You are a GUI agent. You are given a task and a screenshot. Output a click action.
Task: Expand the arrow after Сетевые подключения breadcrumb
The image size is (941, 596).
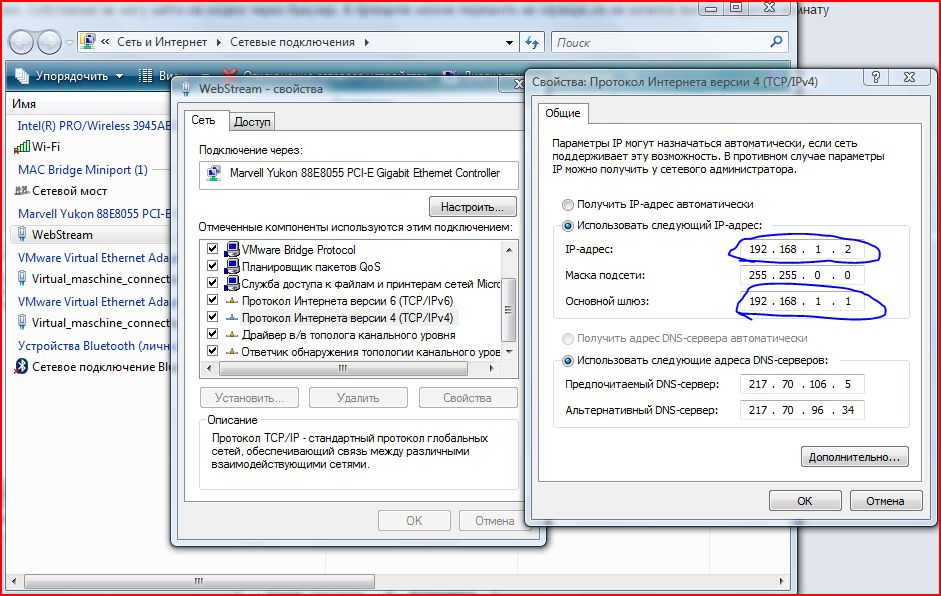367,42
